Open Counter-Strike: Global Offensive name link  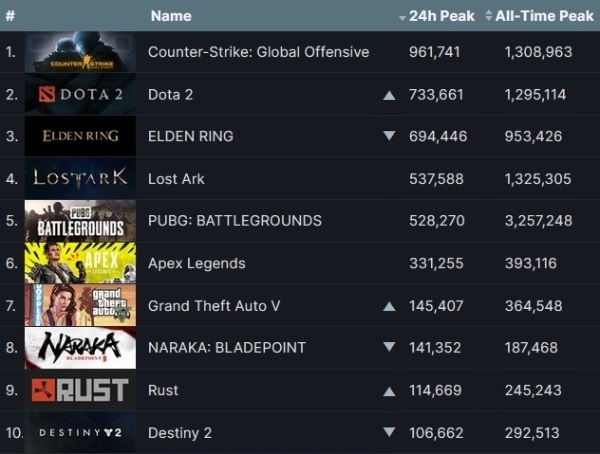258,52
